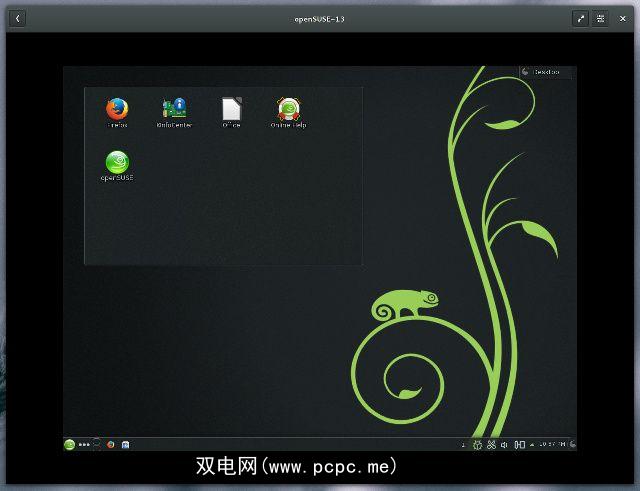
Task: Click the three-dot activity manager icon in the panel
Action: (x=84, y=444)
